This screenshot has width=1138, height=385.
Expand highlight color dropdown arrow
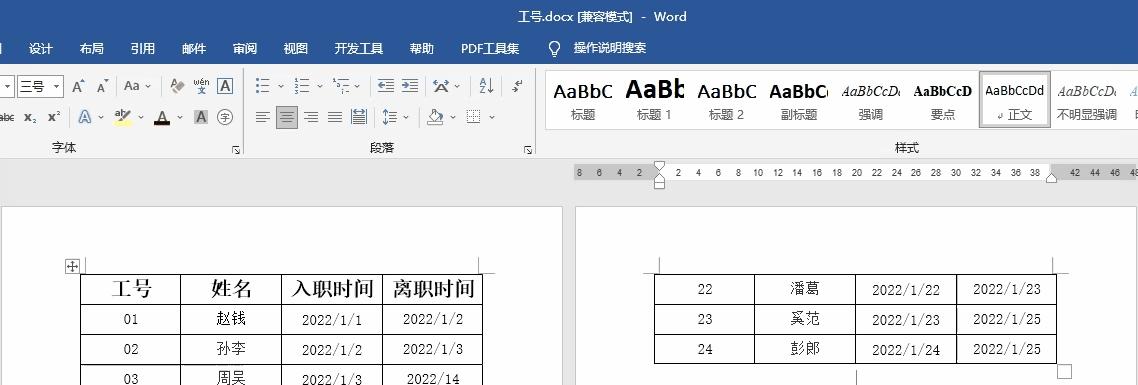tap(141, 117)
